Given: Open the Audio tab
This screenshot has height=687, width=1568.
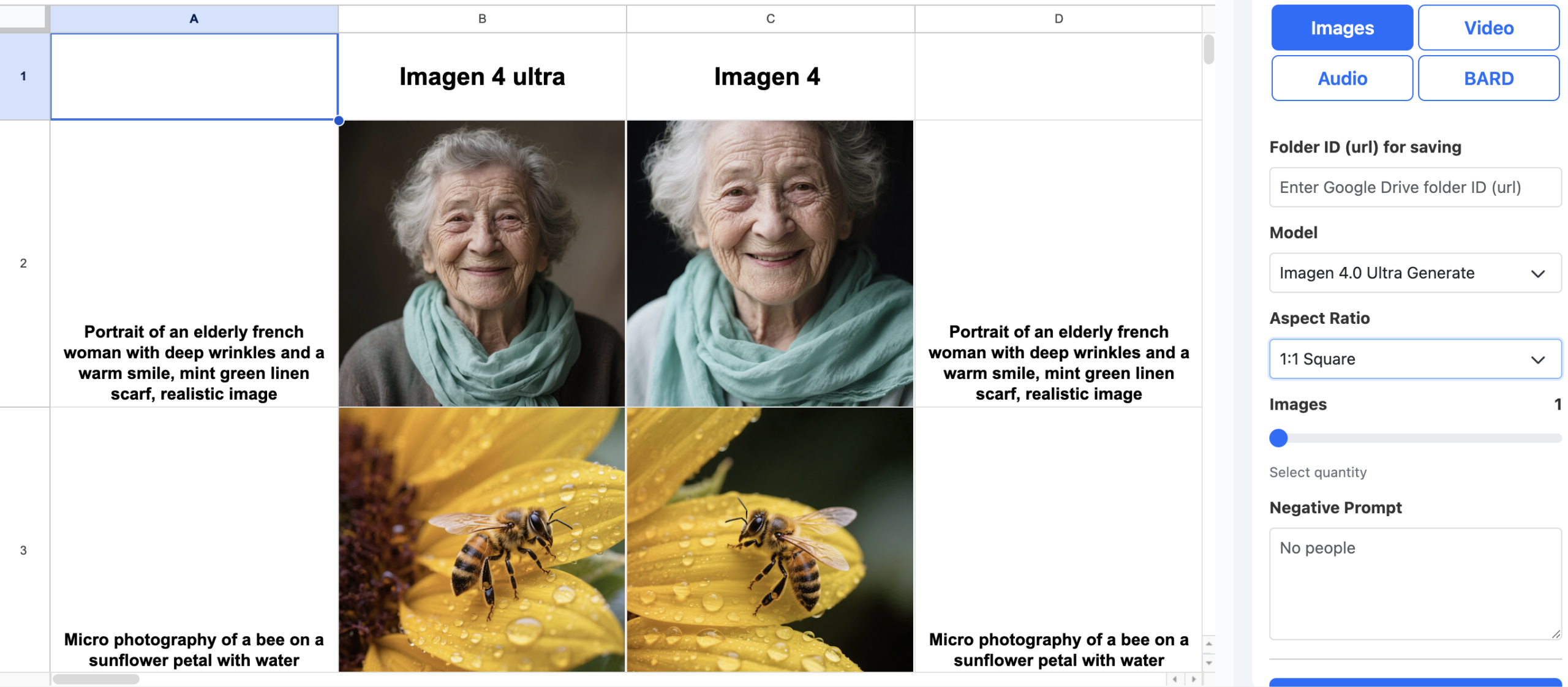Looking at the screenshot, I should (x=1341, y=78).
